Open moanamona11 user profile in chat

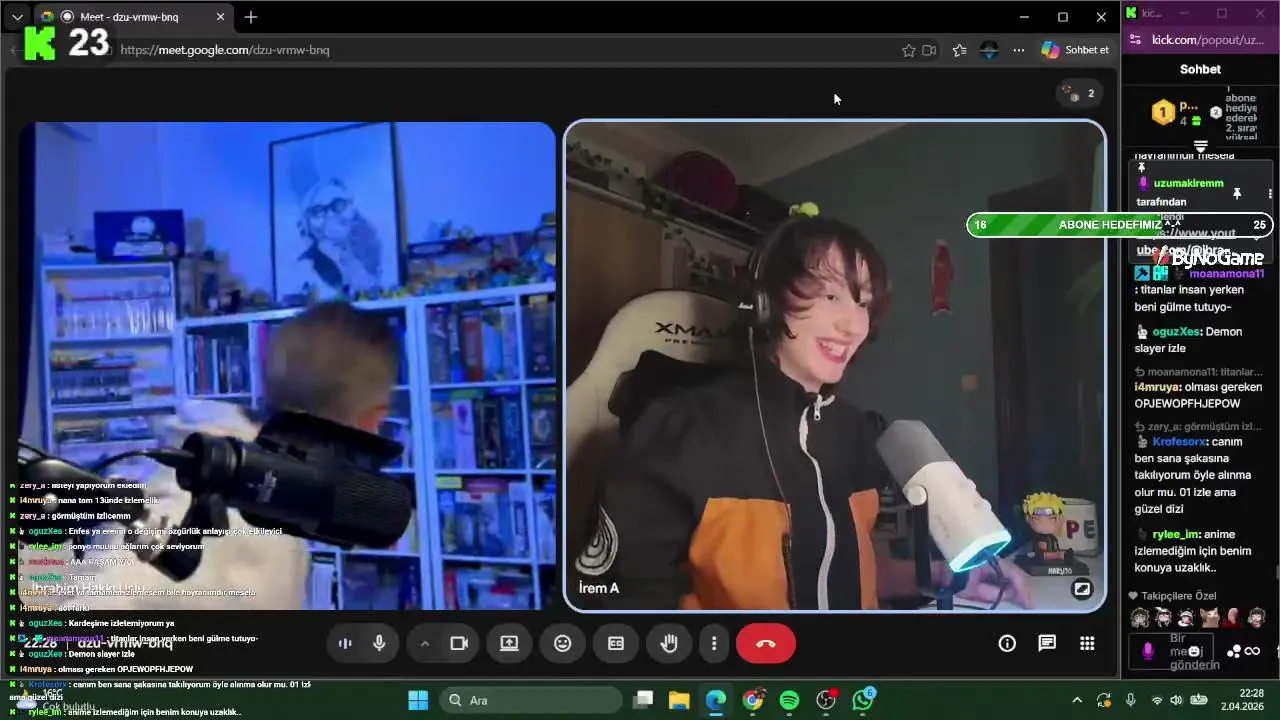(x=1226, y=274)
